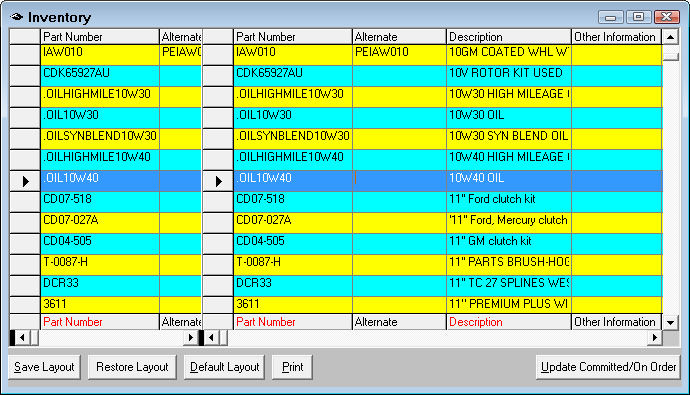Click the left pane row selector beside .OIL10W30
This screenshot has width=690, height=395.
click(25, 118)
